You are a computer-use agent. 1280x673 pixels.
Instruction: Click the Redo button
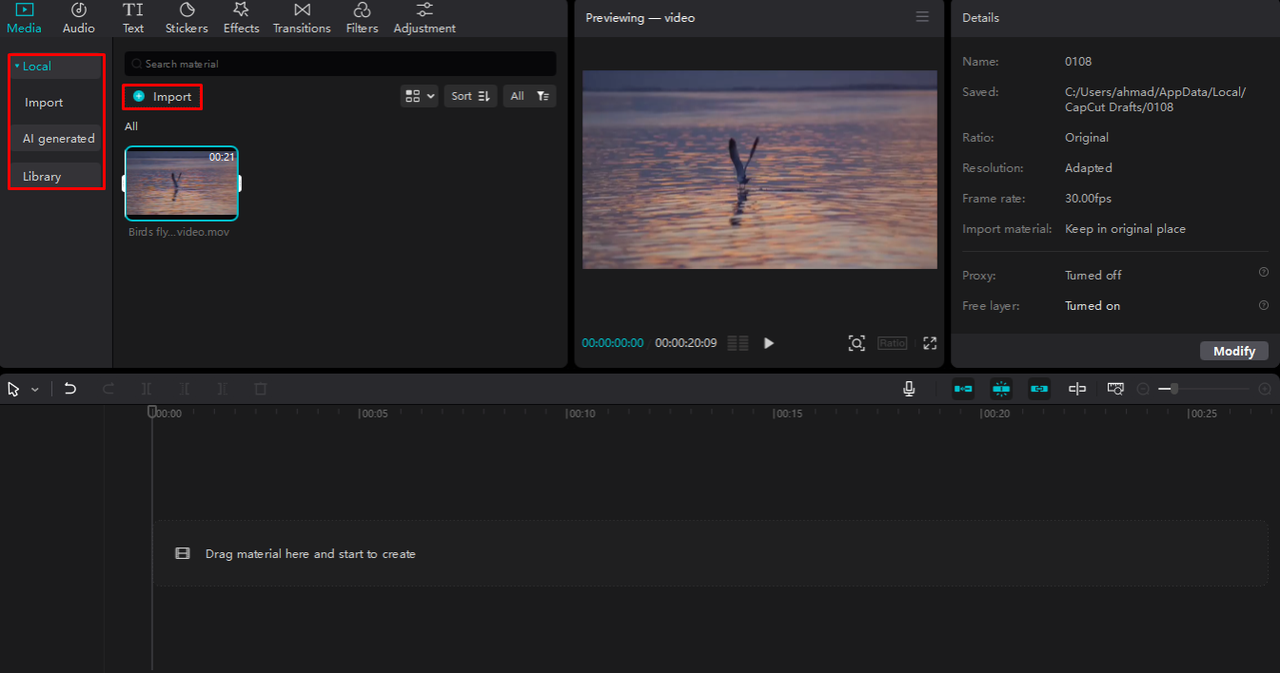point(108,389)
